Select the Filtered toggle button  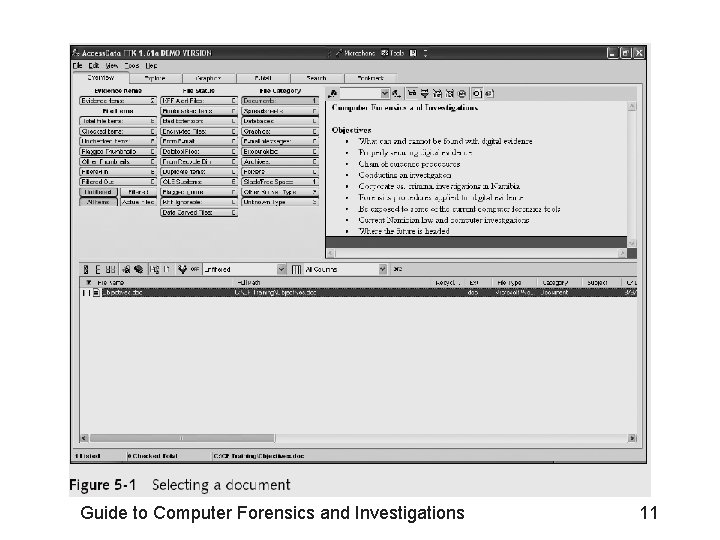(138, 192)
